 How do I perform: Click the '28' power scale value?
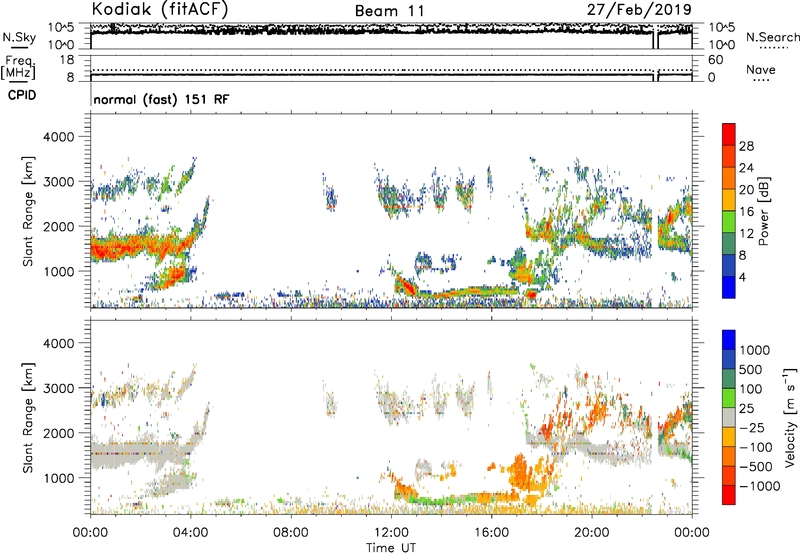pyautogui.click(x=746, y=146)
